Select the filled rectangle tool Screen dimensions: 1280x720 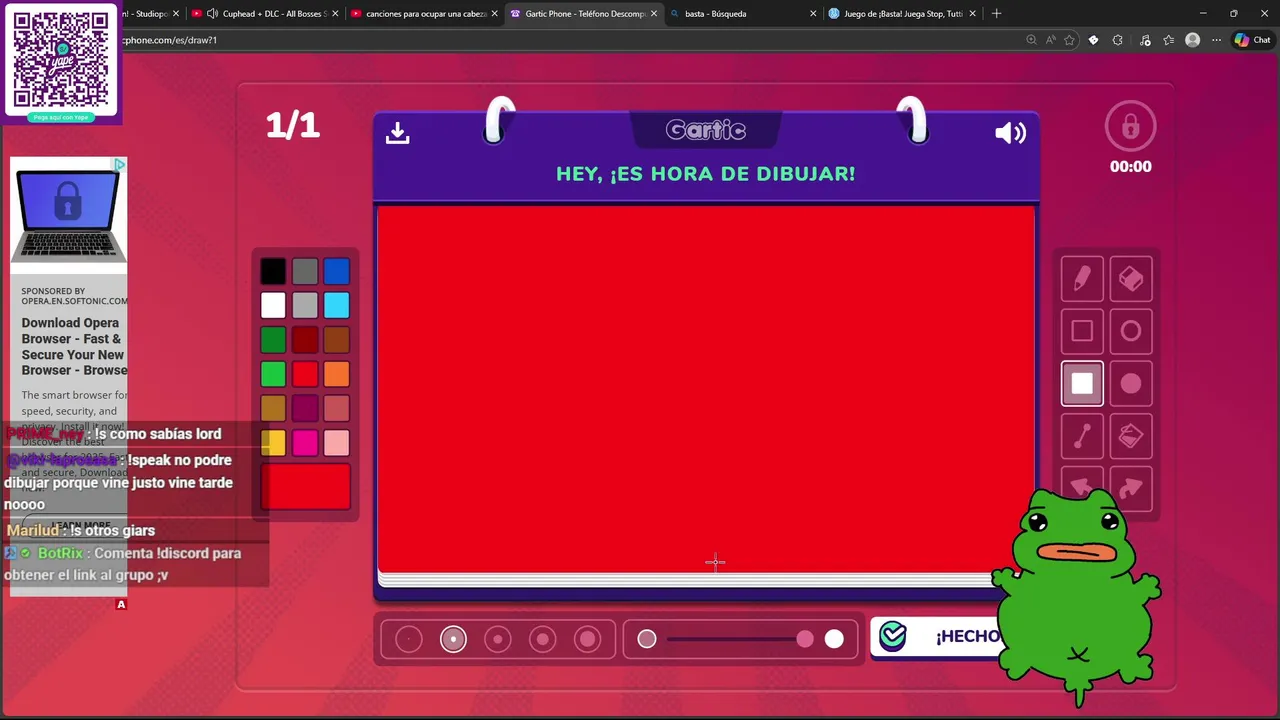click(x=1082, y=383)
